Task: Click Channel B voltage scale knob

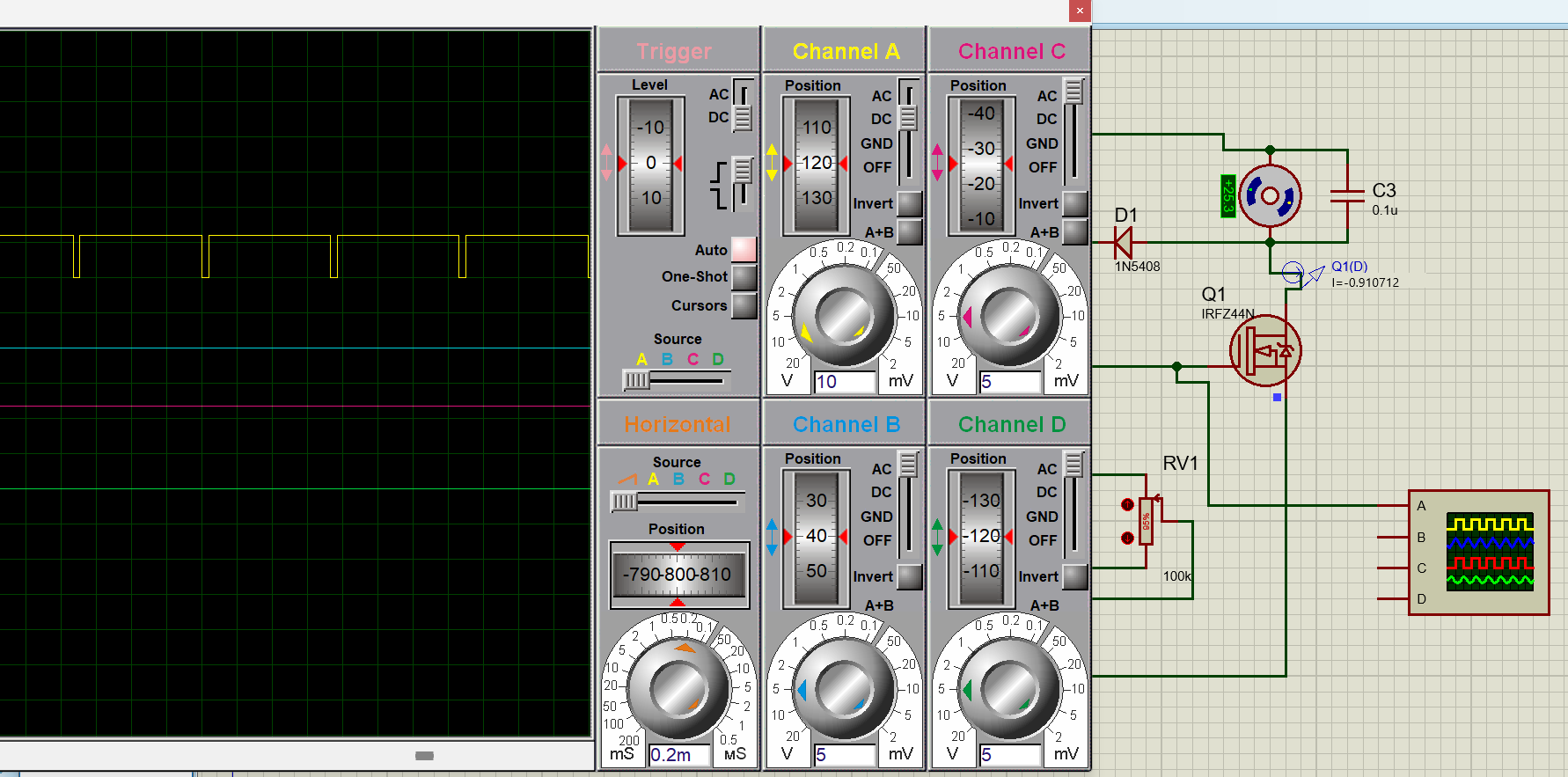Action: click(x=843, y=688)
